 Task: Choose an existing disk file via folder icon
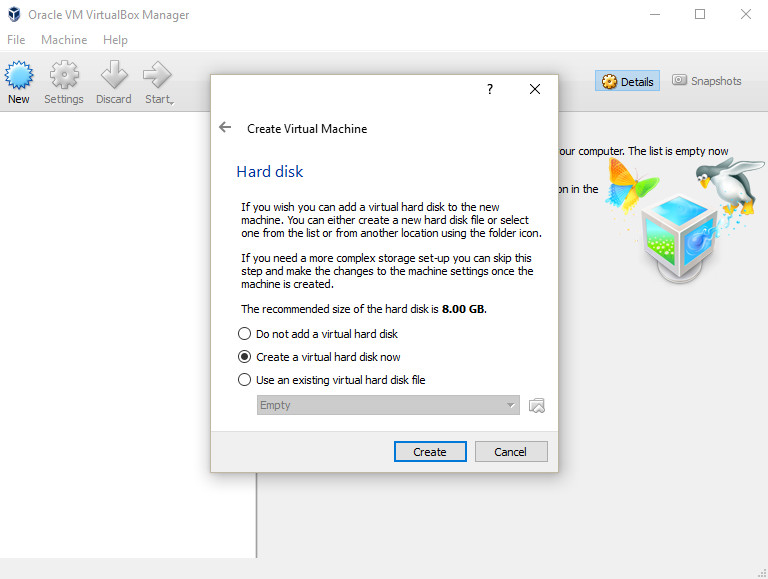pos(537,406)
